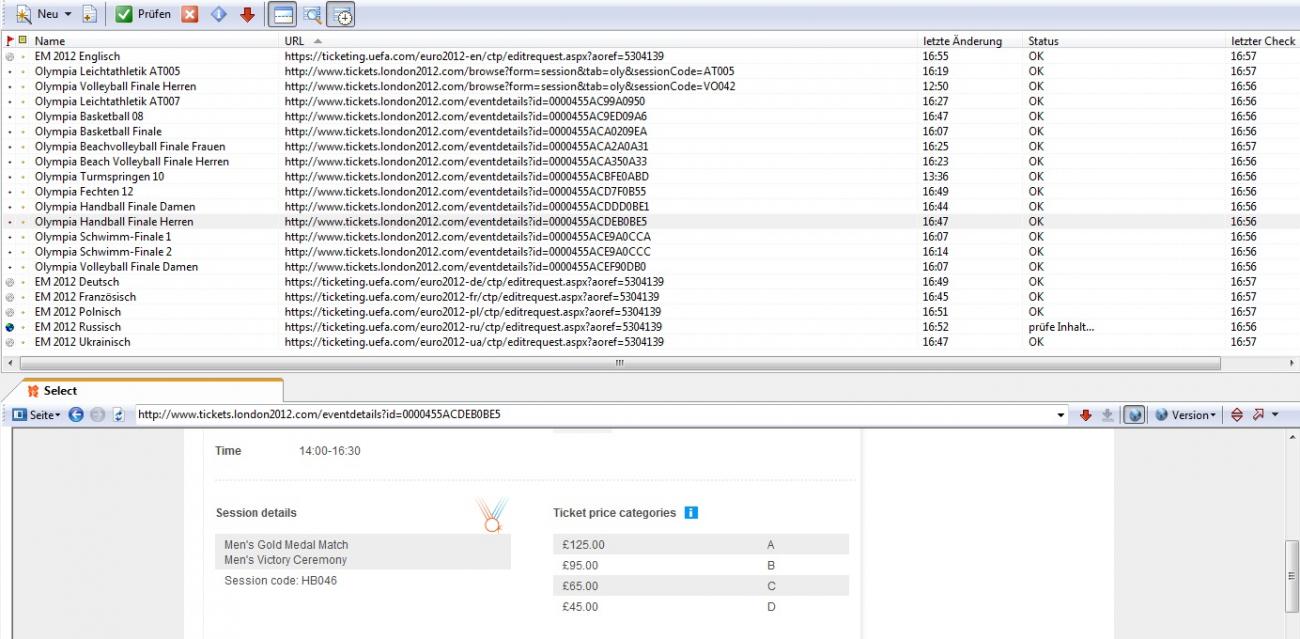This screenshot has width=1300, height=639.
Task: Toggle the globe browser view button
Action: coord(1134,415)
